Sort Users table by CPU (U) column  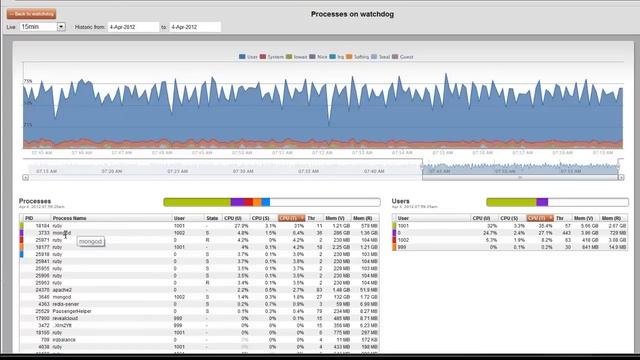point(484,218)
